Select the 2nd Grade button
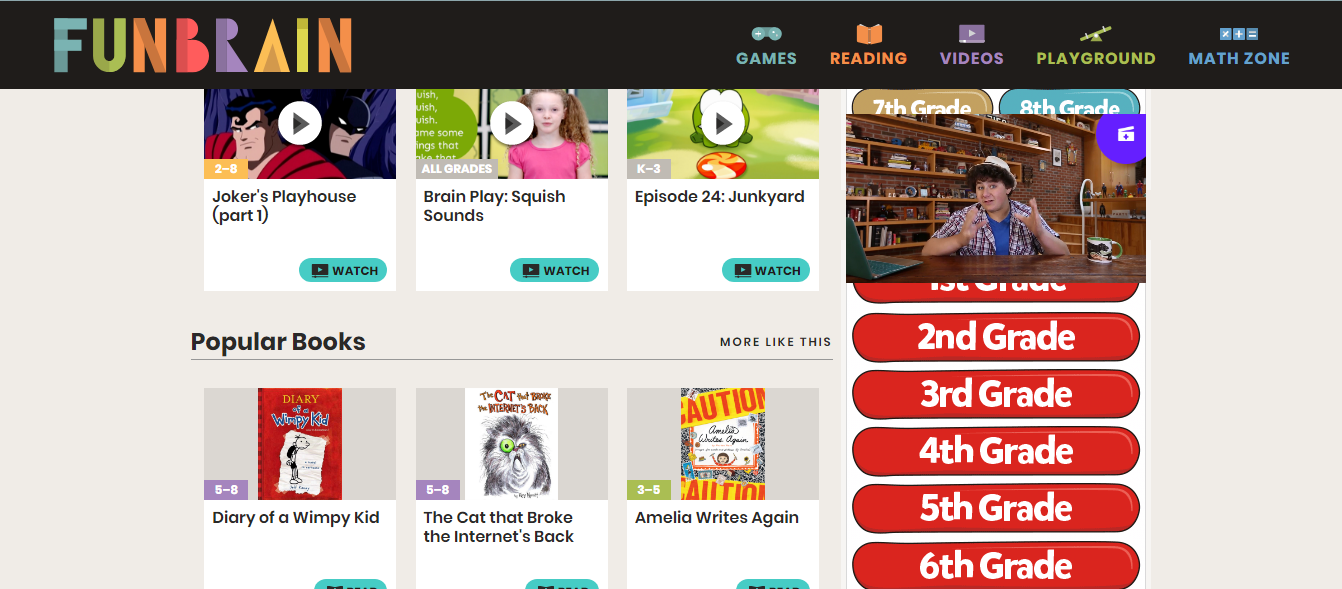Screen dimensions: 1342x589 coord(996,337)
